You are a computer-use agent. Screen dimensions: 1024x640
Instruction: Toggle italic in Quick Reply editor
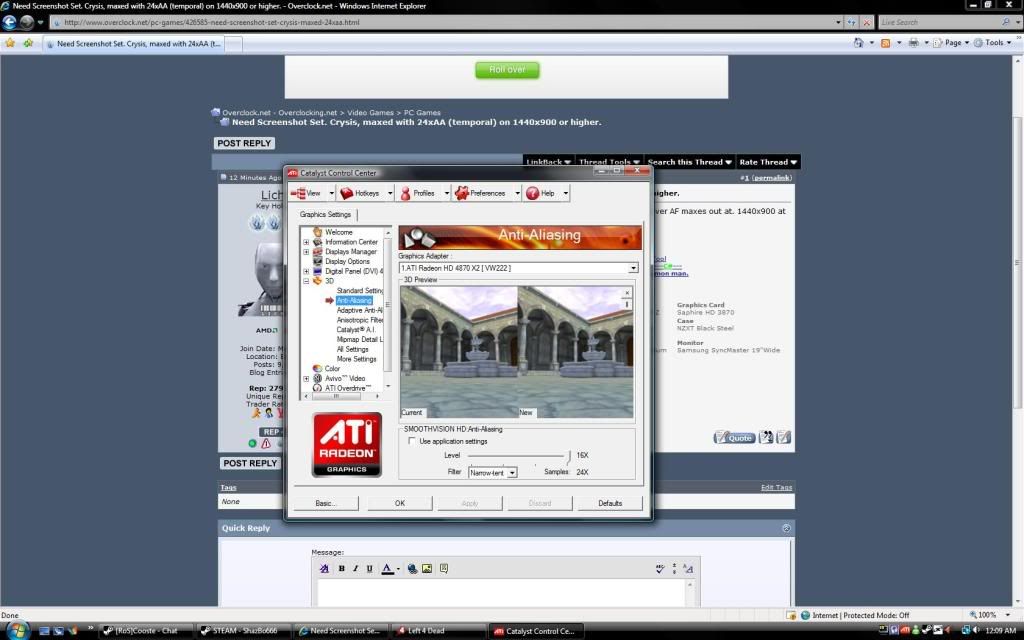point(355,569)
